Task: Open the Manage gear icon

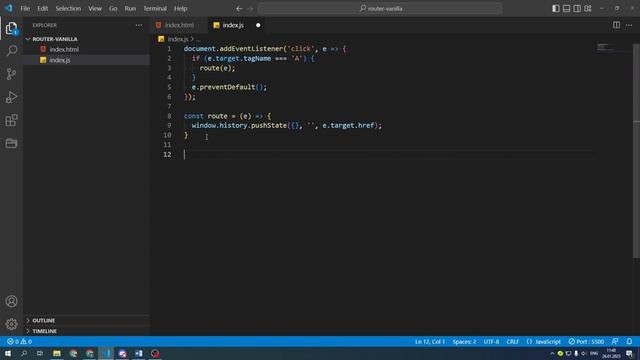Action: tap(11, 324)
